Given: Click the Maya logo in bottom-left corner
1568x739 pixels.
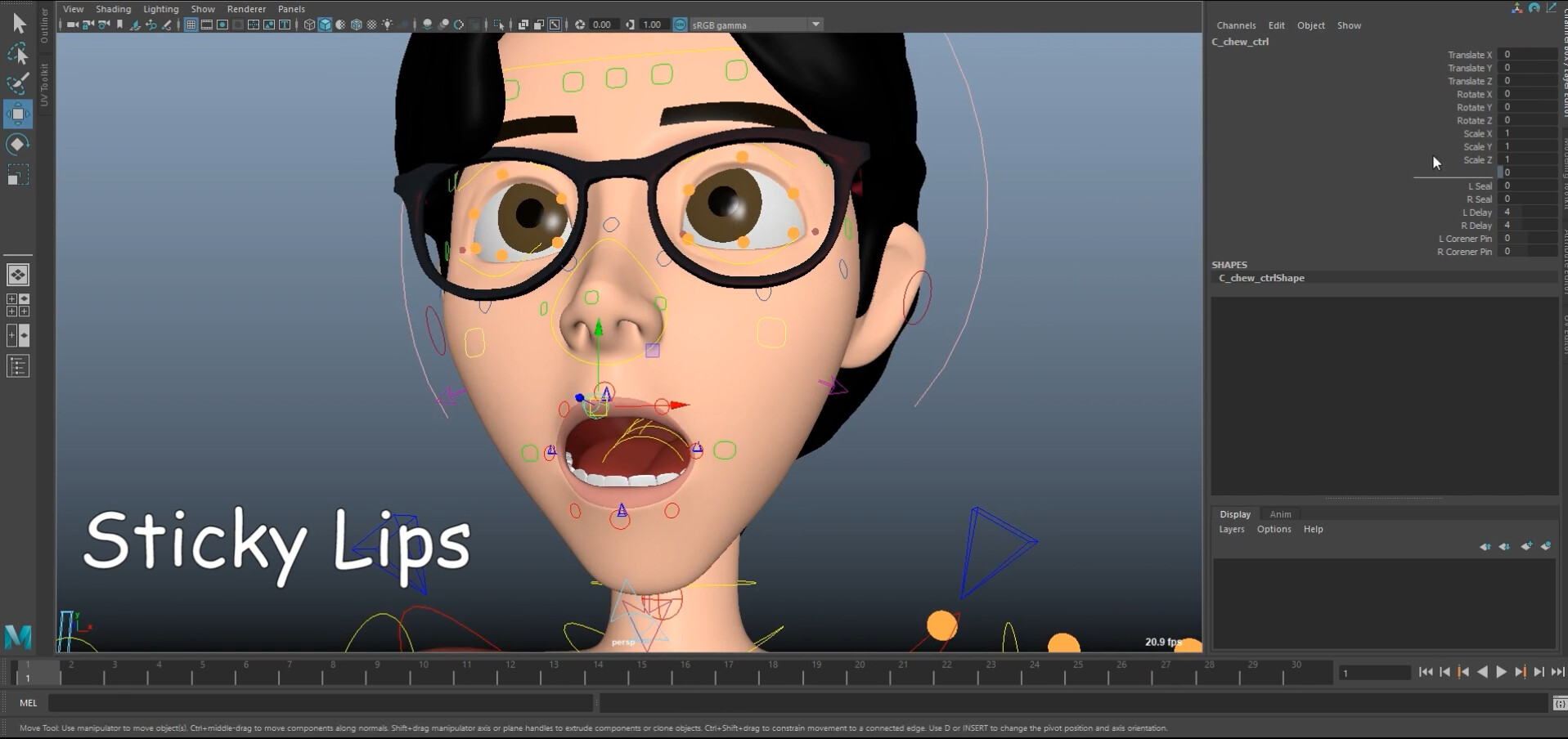Looking at the screenshot, I should [x=18, y=637].
